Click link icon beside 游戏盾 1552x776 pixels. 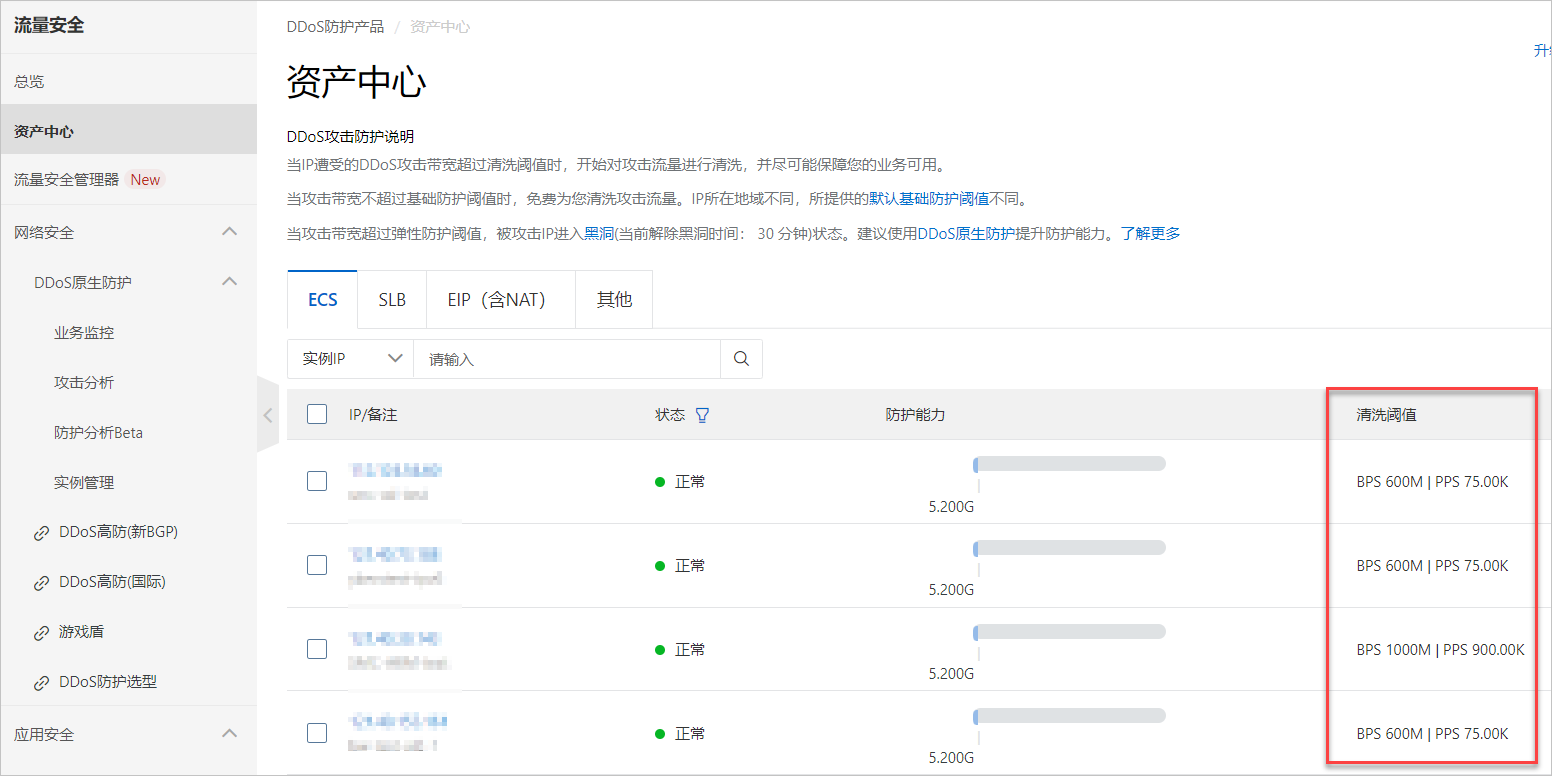coord(41,632)
